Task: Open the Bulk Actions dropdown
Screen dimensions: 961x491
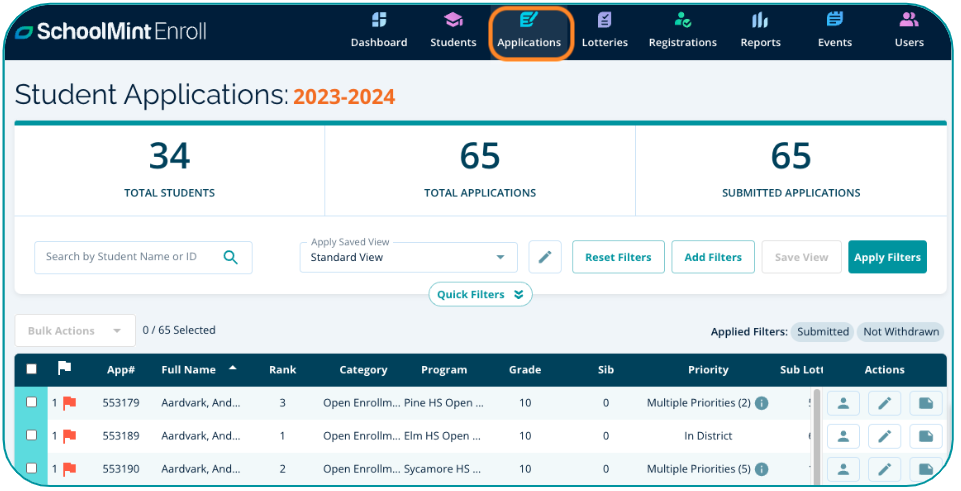Action: (74, 330)
